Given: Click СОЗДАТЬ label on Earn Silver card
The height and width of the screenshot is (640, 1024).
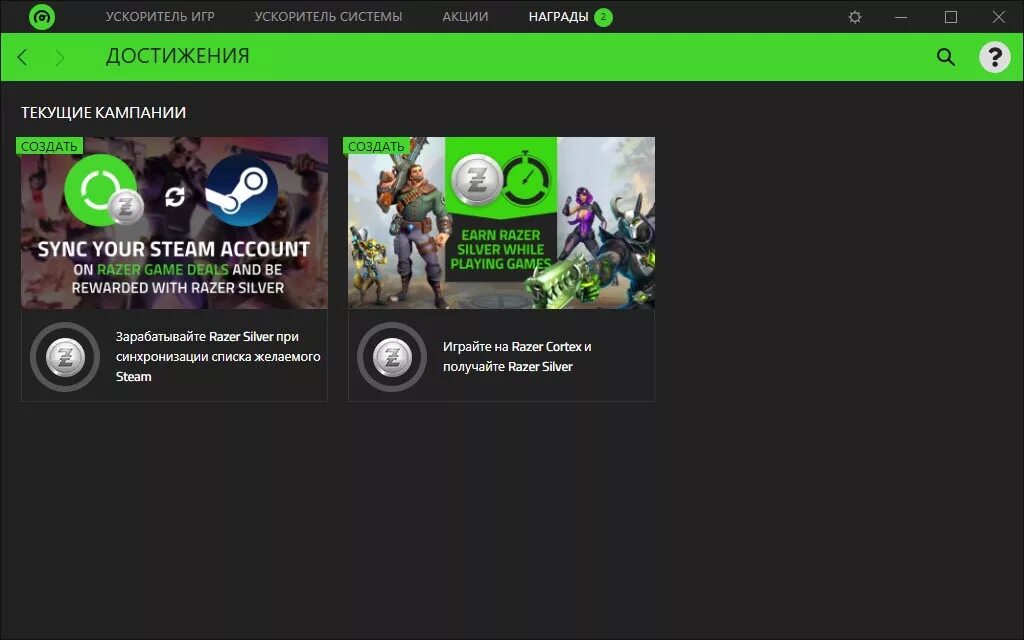Looking at the screenshot, I should [376, 146].
